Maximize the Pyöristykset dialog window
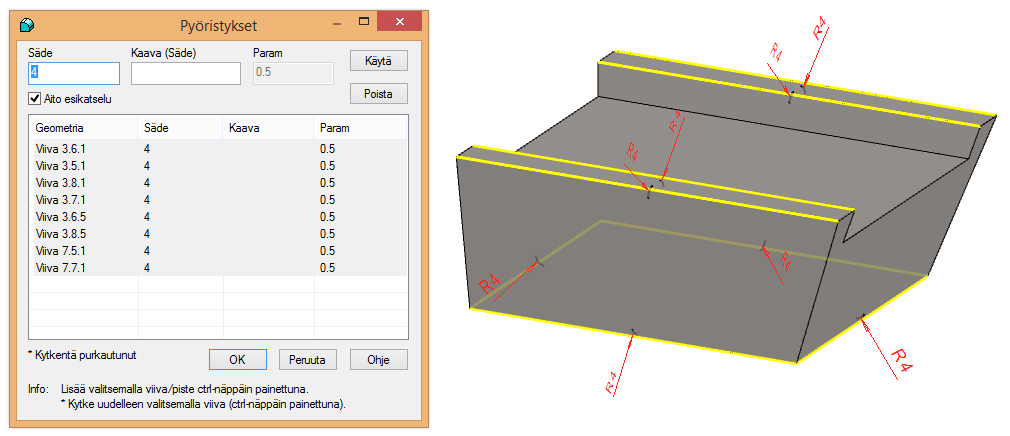 tap(366, 22)
